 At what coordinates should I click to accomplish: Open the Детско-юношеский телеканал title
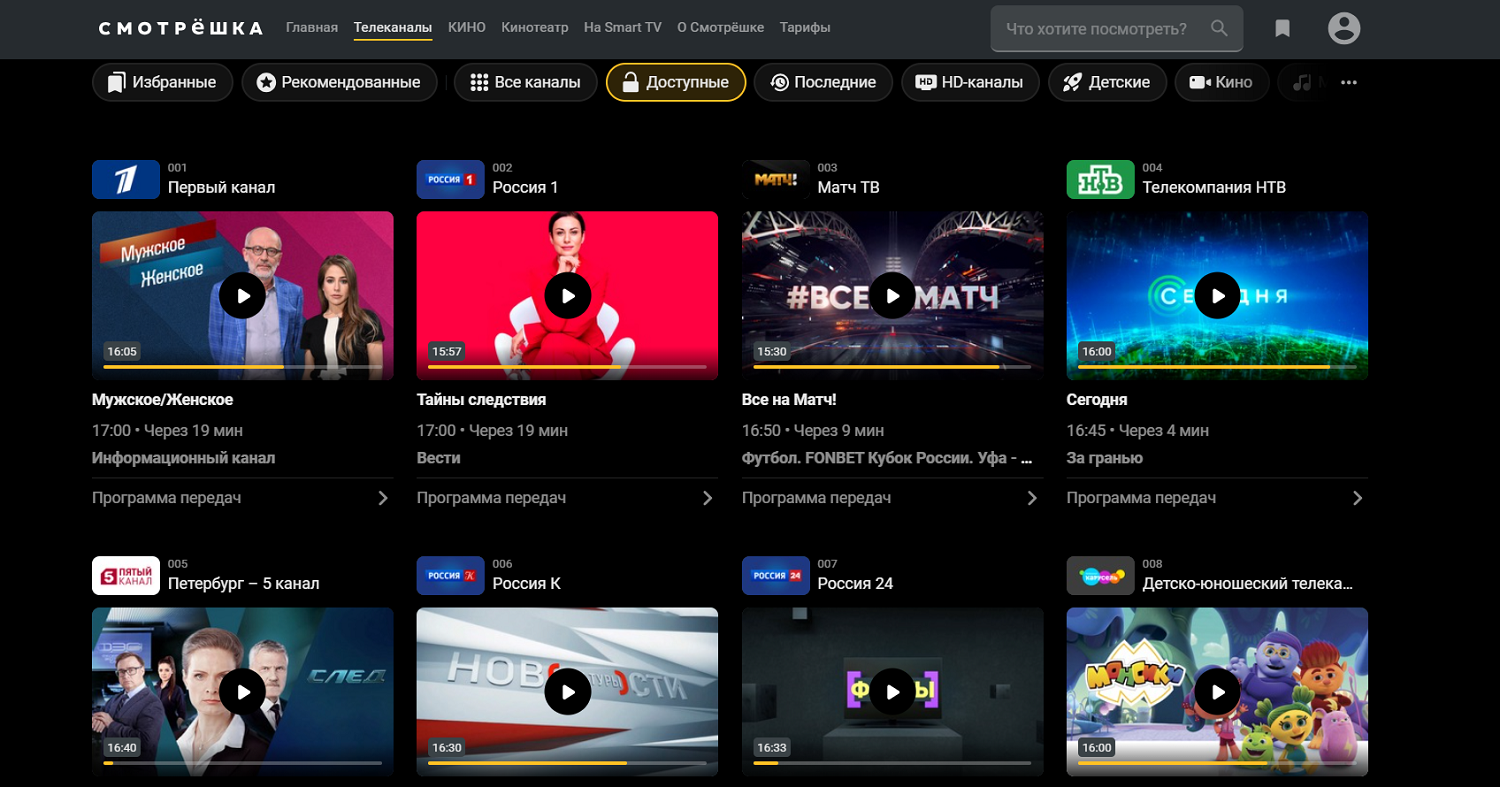pyautogui.click(x=1248, y=583)
